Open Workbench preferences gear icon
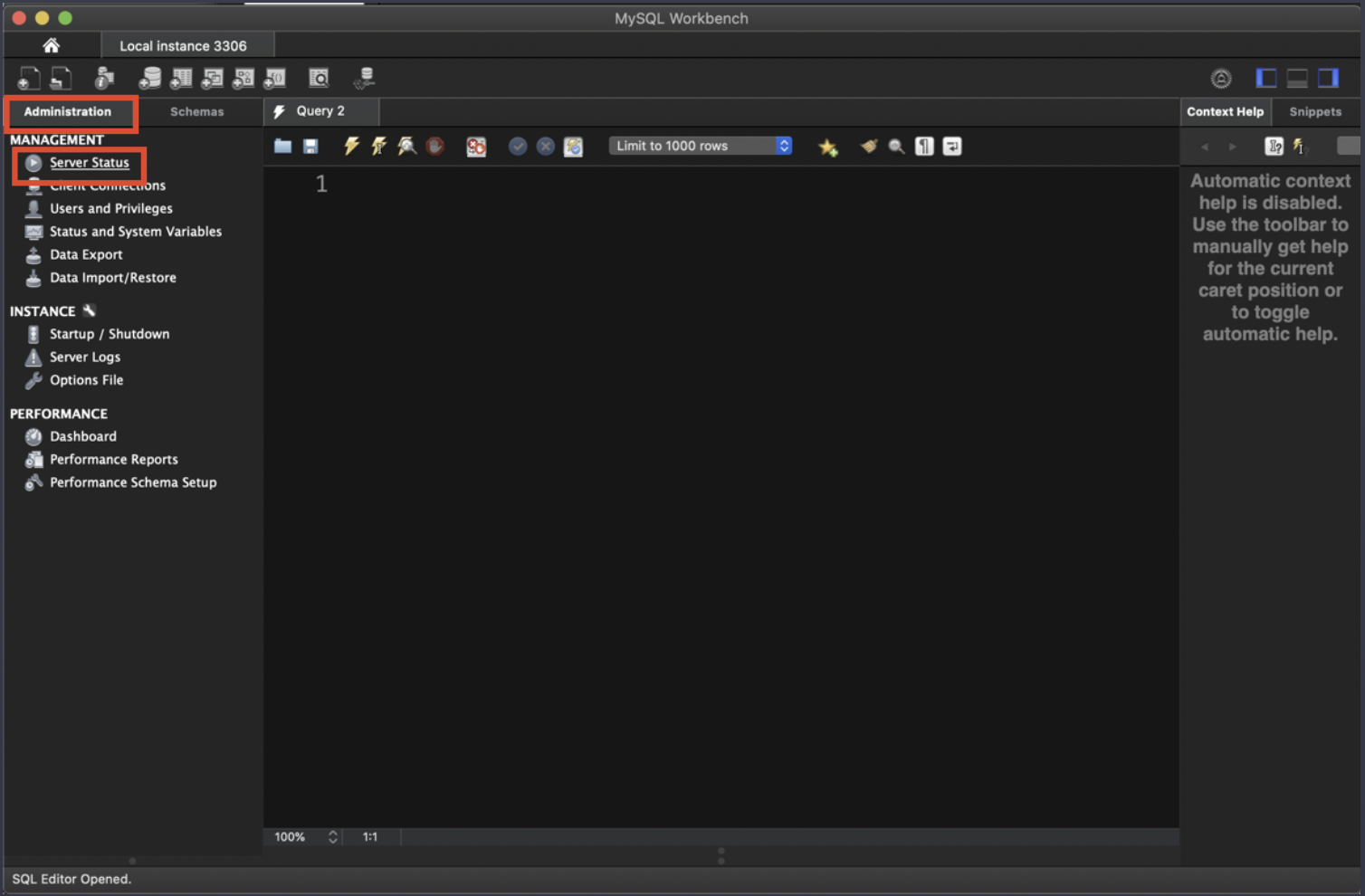The width and height of the screenshot is (1365, 896). click(x=1221, y=79)
